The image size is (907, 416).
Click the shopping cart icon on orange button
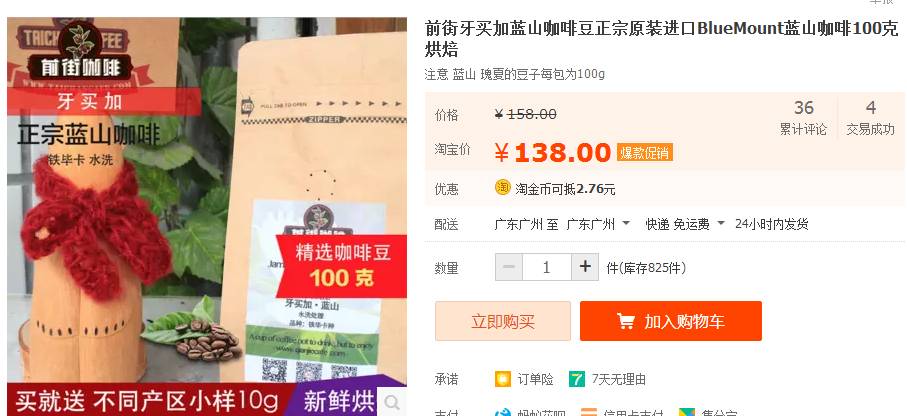pyautogui.click(x=625, y=321)
